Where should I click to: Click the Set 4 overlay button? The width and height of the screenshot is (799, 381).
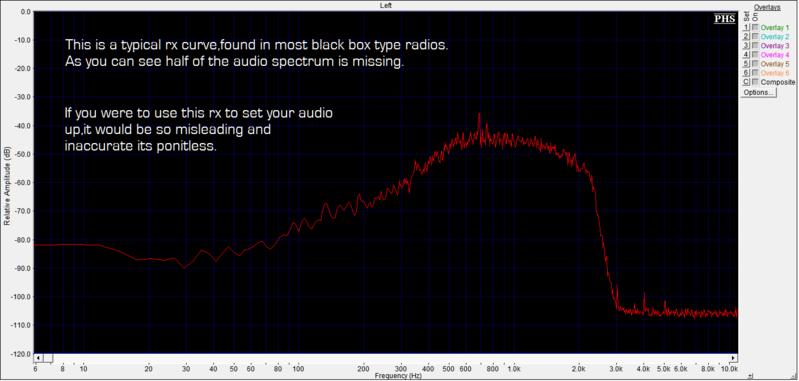coord(746,55)
